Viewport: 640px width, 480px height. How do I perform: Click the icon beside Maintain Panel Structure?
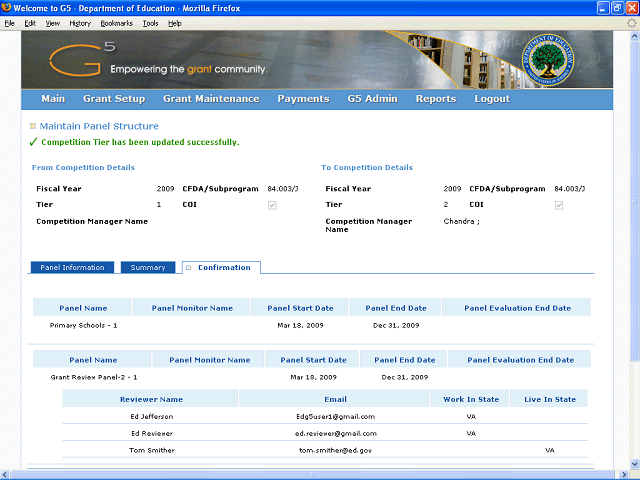(33, 126)
